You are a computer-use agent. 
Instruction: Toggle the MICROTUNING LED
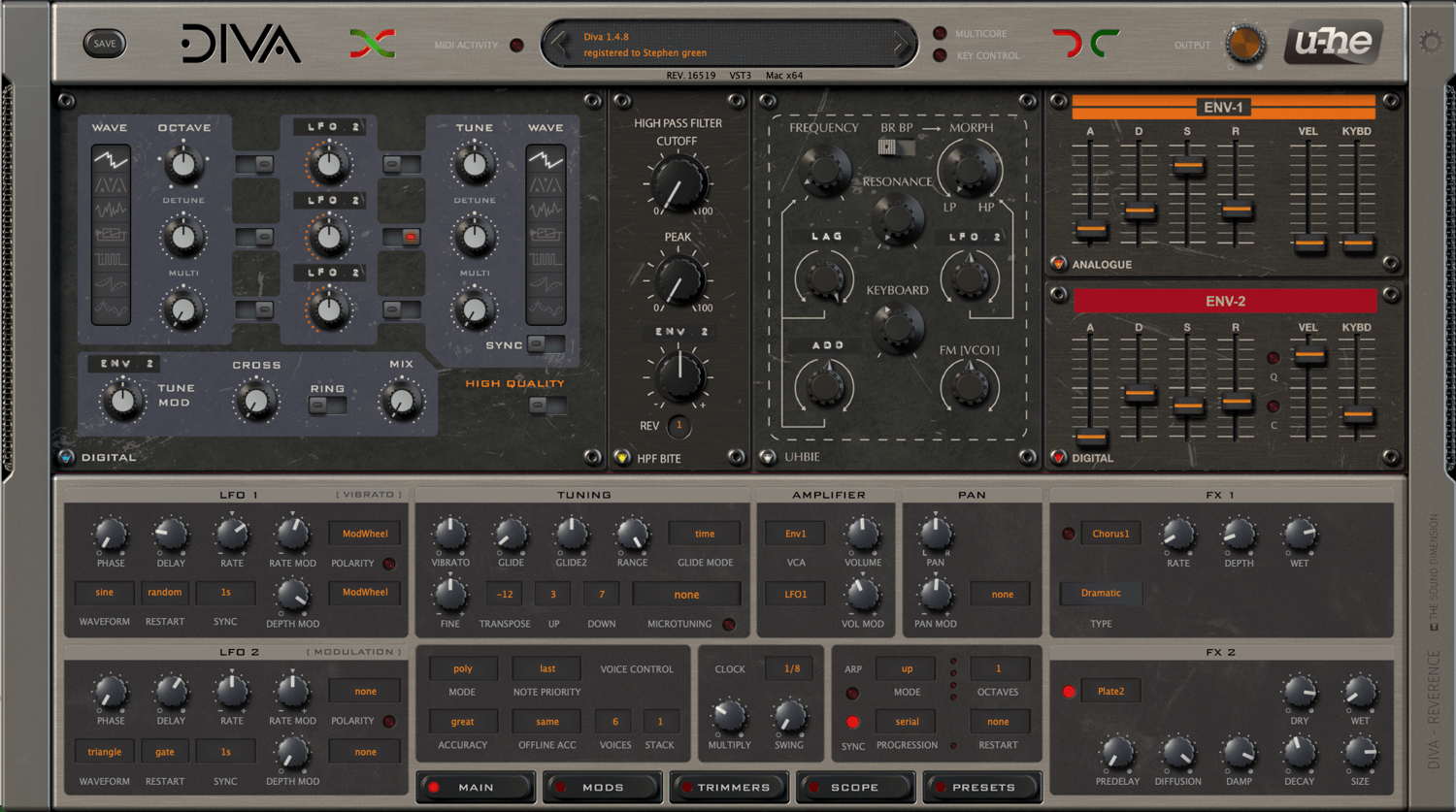point(729,624)
